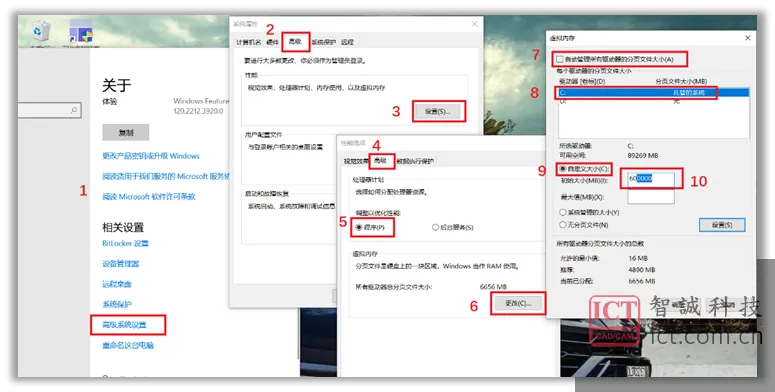Screen dimensions: 775x392
Task: Switch to 硬件 tab in System Properties
Action: coord(273,42)
